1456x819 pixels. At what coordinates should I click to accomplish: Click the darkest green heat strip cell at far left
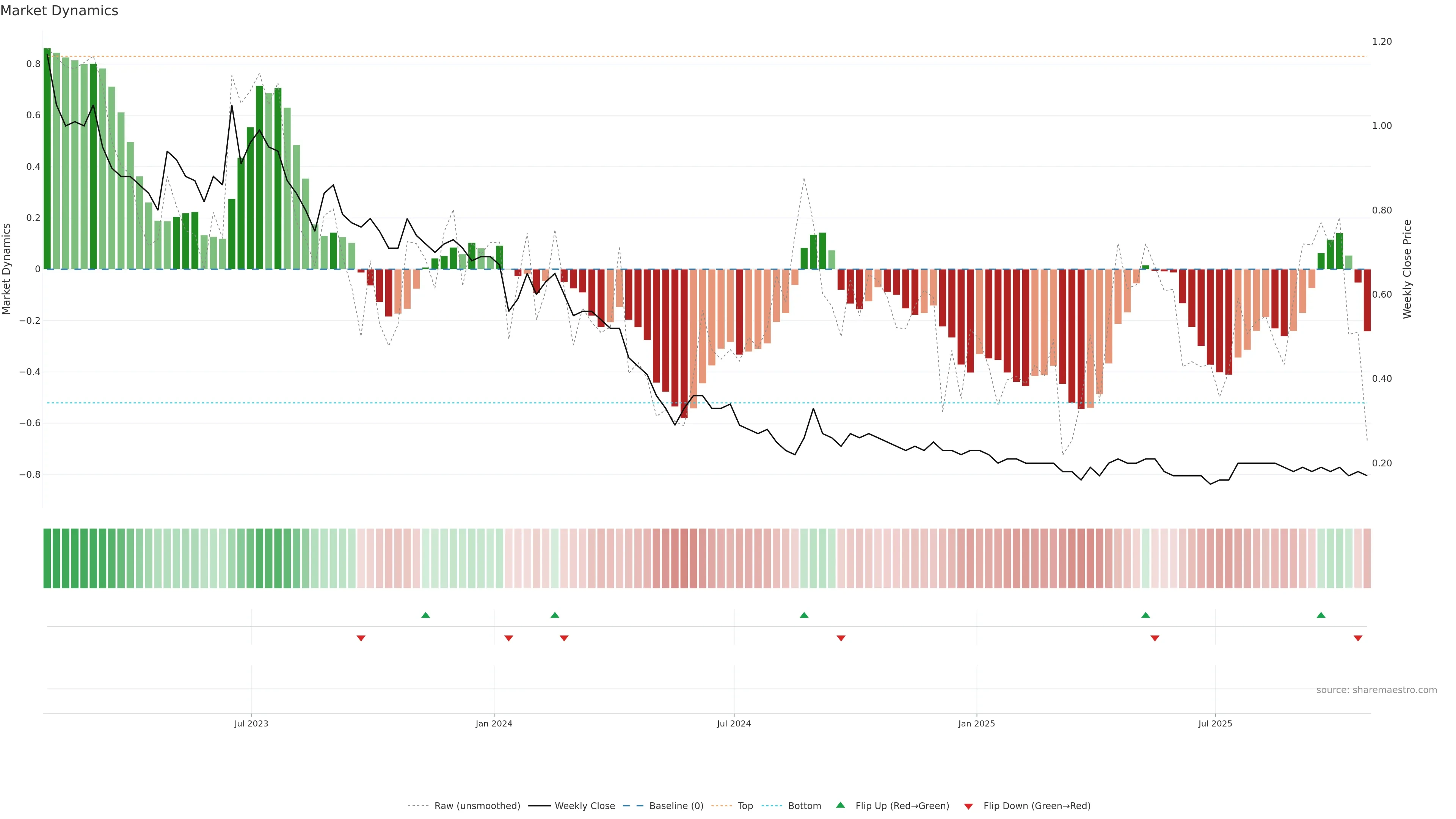pos(47,558)
